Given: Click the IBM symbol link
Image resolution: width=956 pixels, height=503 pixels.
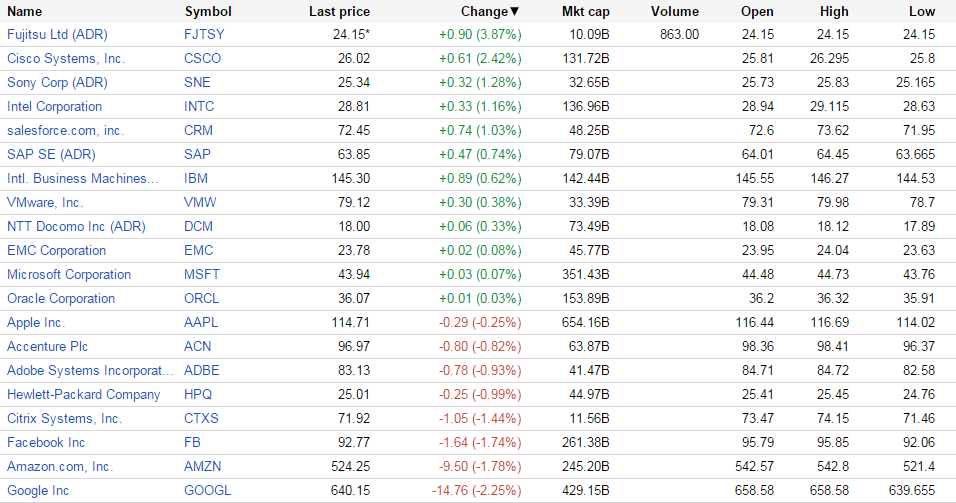Looking at the screenshot, I should coord(197,178).
